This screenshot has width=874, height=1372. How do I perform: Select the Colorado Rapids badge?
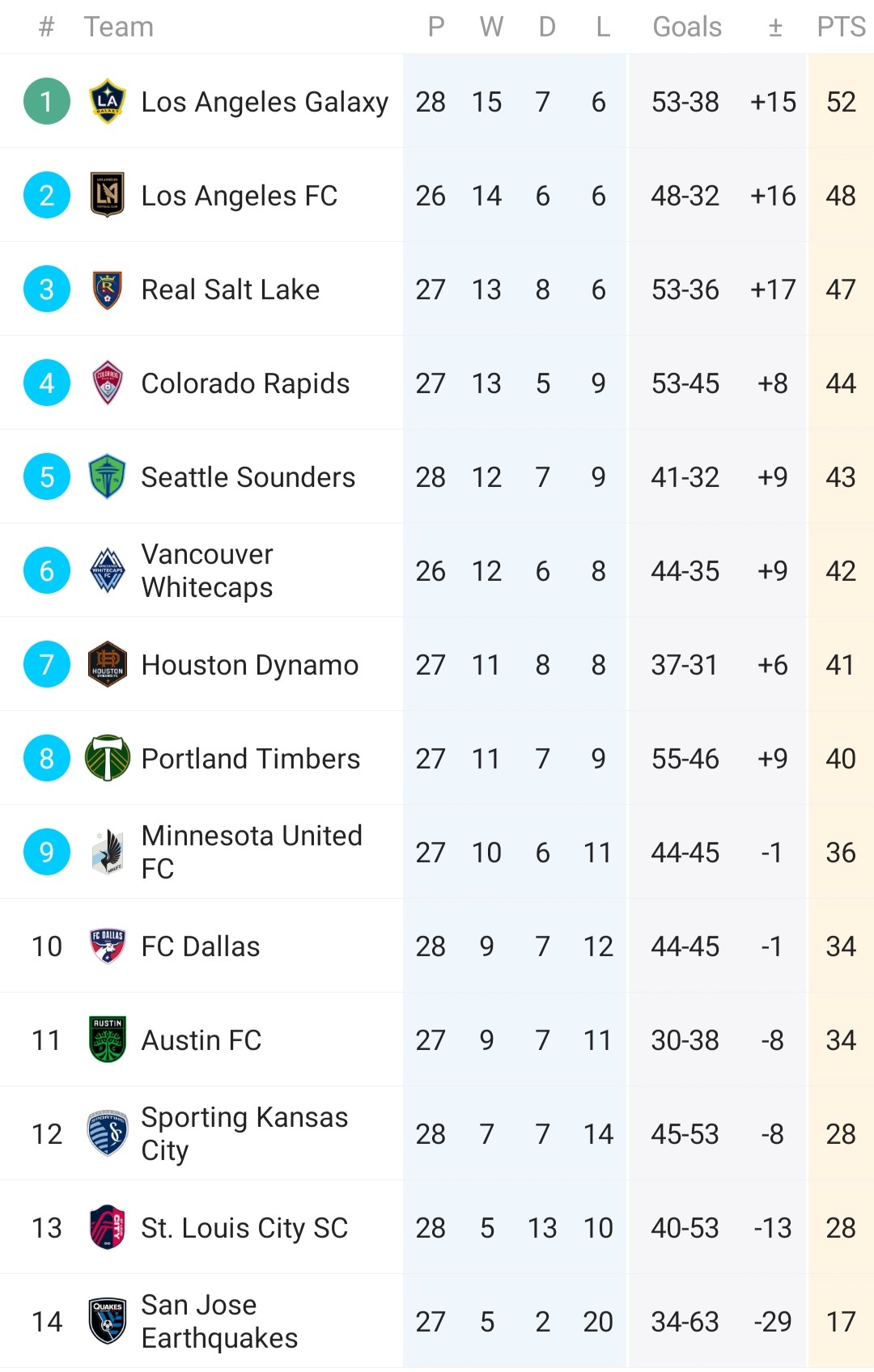(x=108, y=383)
